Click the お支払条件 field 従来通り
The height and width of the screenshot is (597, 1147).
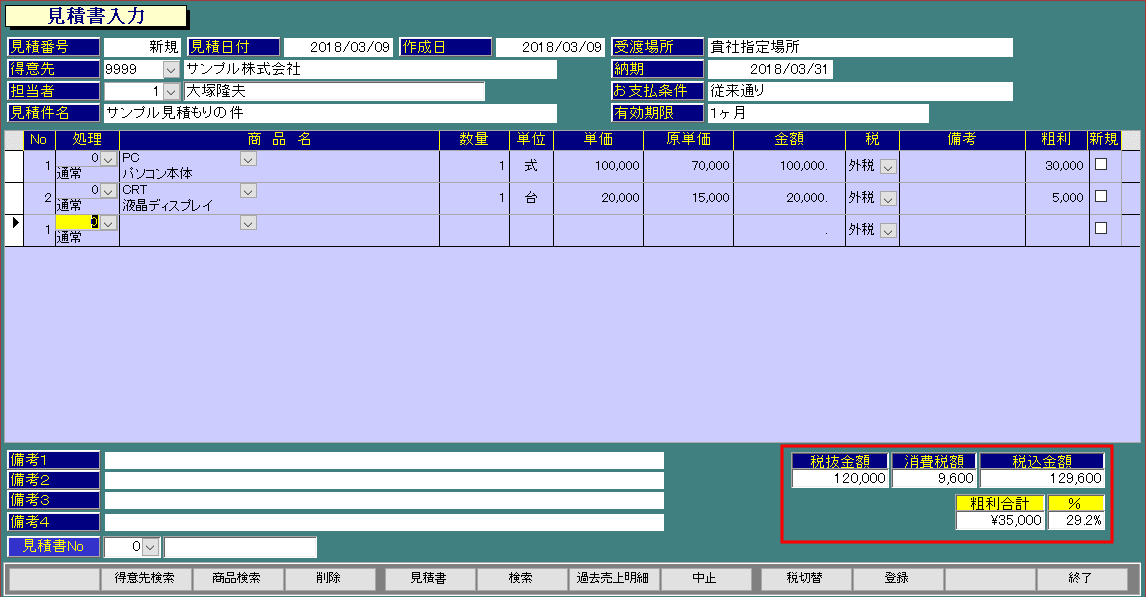click(860, 91)
